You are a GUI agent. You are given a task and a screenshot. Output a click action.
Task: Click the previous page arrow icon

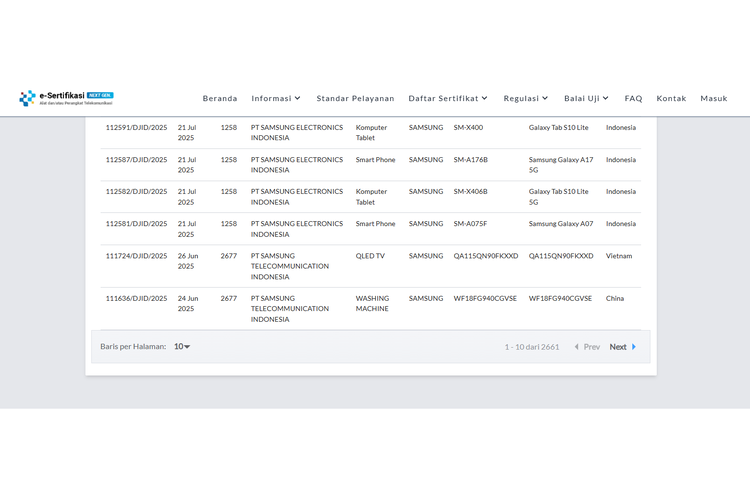(x=576, y=347)
